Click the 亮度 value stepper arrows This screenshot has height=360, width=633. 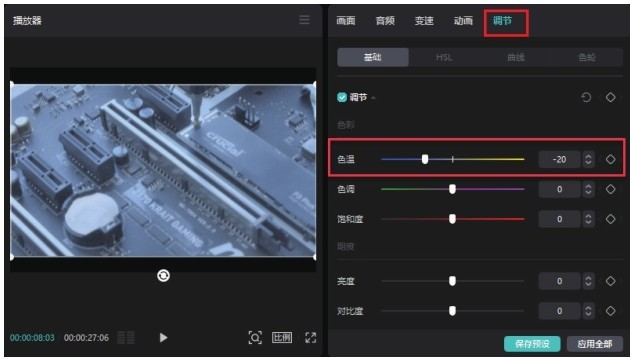pyautogui.click(x=588, y=281)
